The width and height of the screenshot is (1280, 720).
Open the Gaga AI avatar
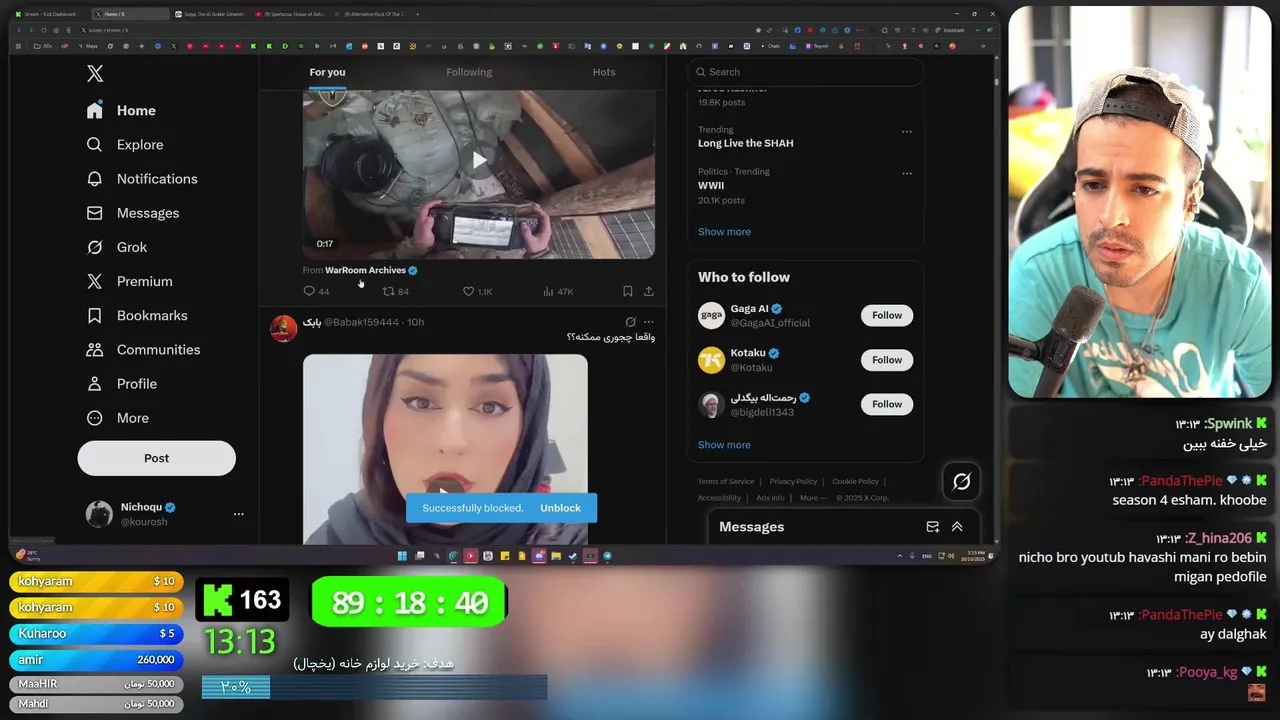[x=711, y=315]
